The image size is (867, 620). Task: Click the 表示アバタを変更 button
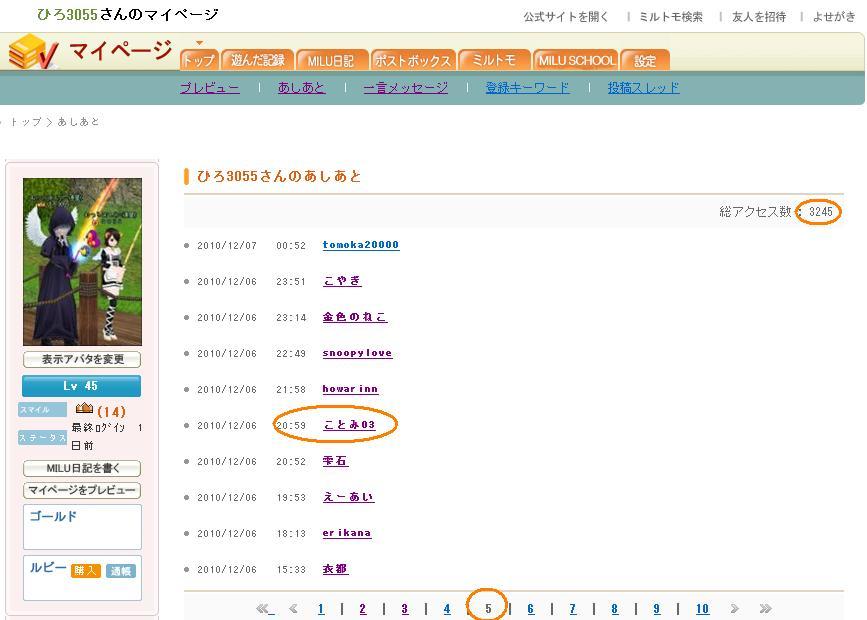point(82,360)
